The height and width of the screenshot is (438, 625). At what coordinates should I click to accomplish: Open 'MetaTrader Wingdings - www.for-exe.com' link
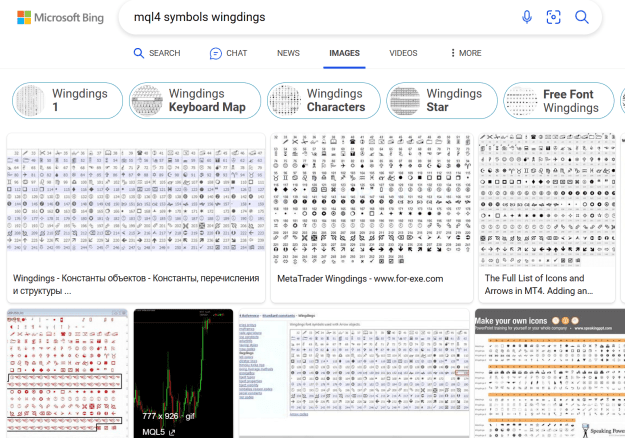click(360, 279)
